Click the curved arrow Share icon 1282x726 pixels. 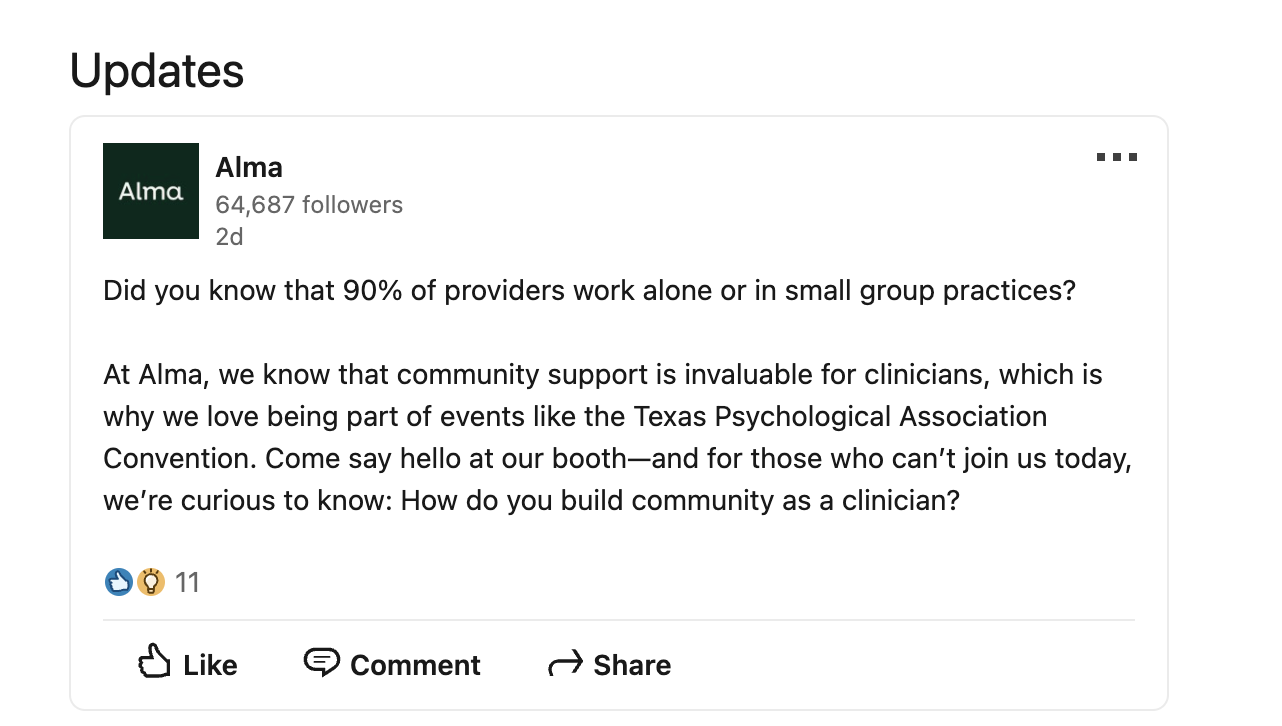[565, 663]
